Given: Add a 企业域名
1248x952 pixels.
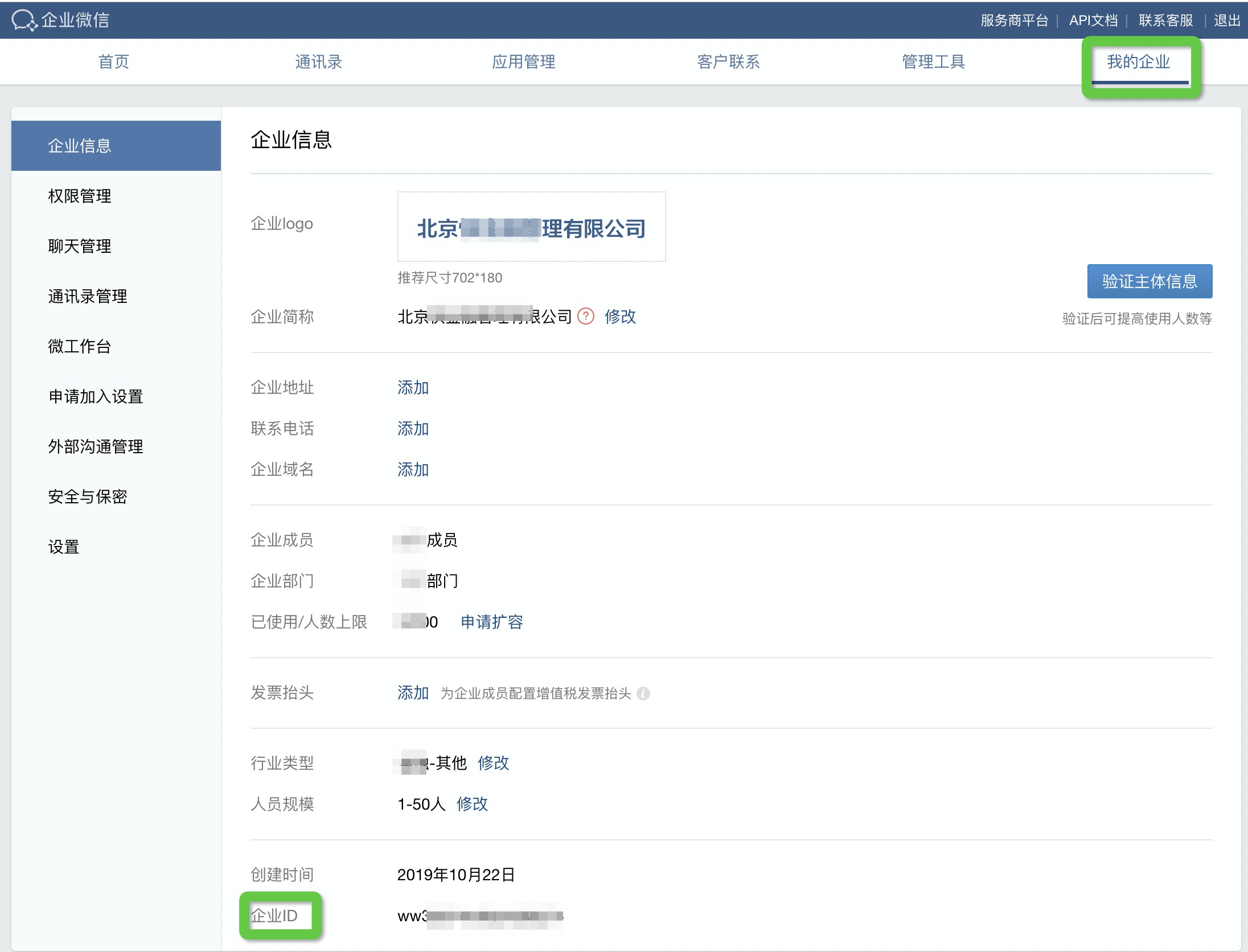Looking at the screenshot, I should point(413,470).
